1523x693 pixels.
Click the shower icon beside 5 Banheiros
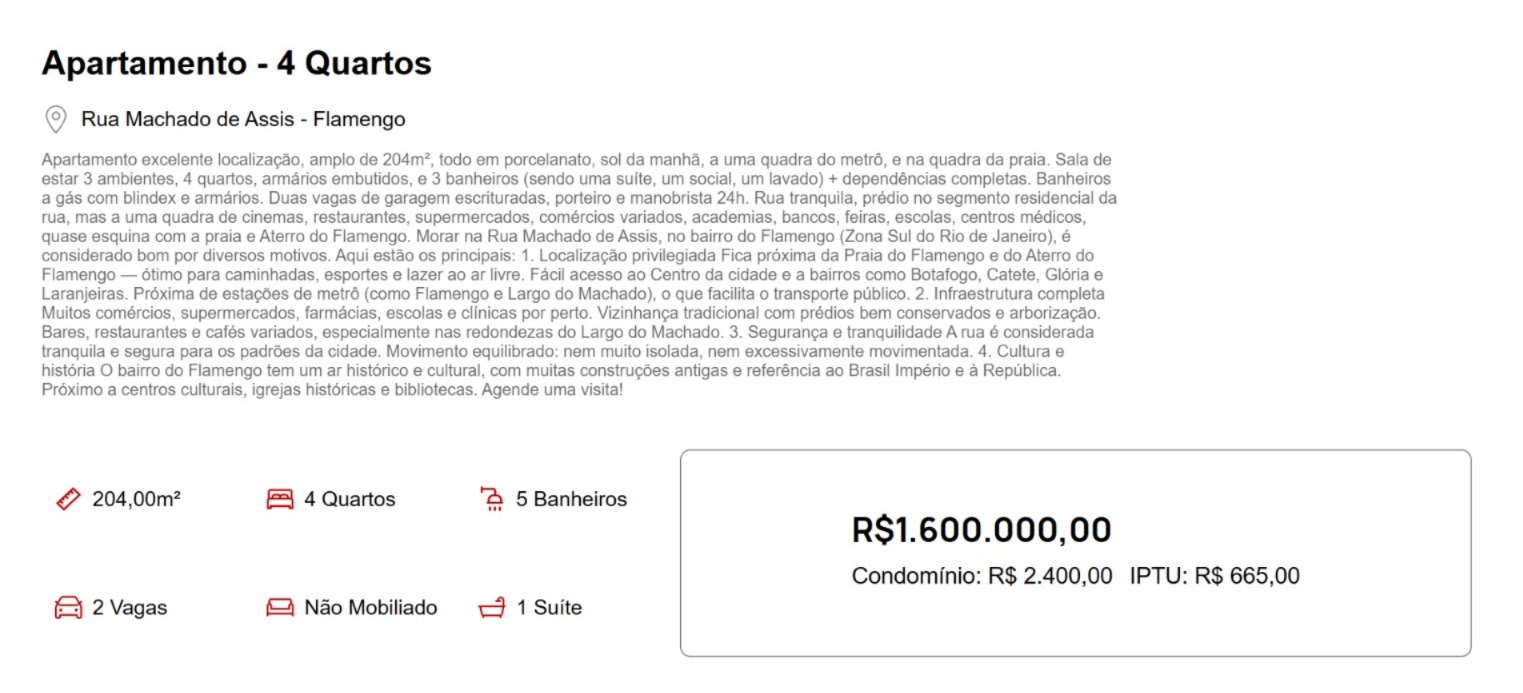click(x=492, y=498)
